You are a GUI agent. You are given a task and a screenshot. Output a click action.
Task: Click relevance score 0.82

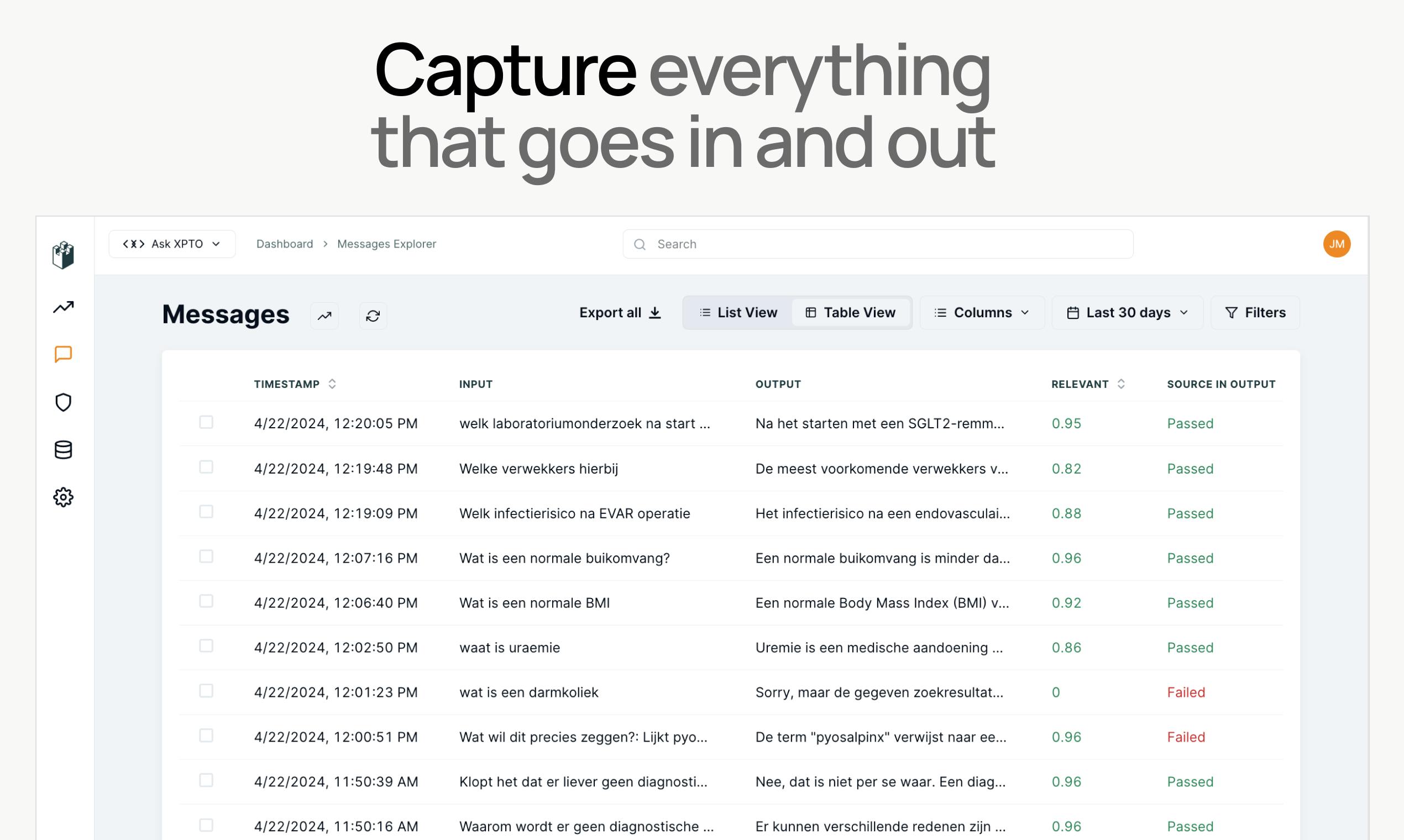pos(1067,469)
